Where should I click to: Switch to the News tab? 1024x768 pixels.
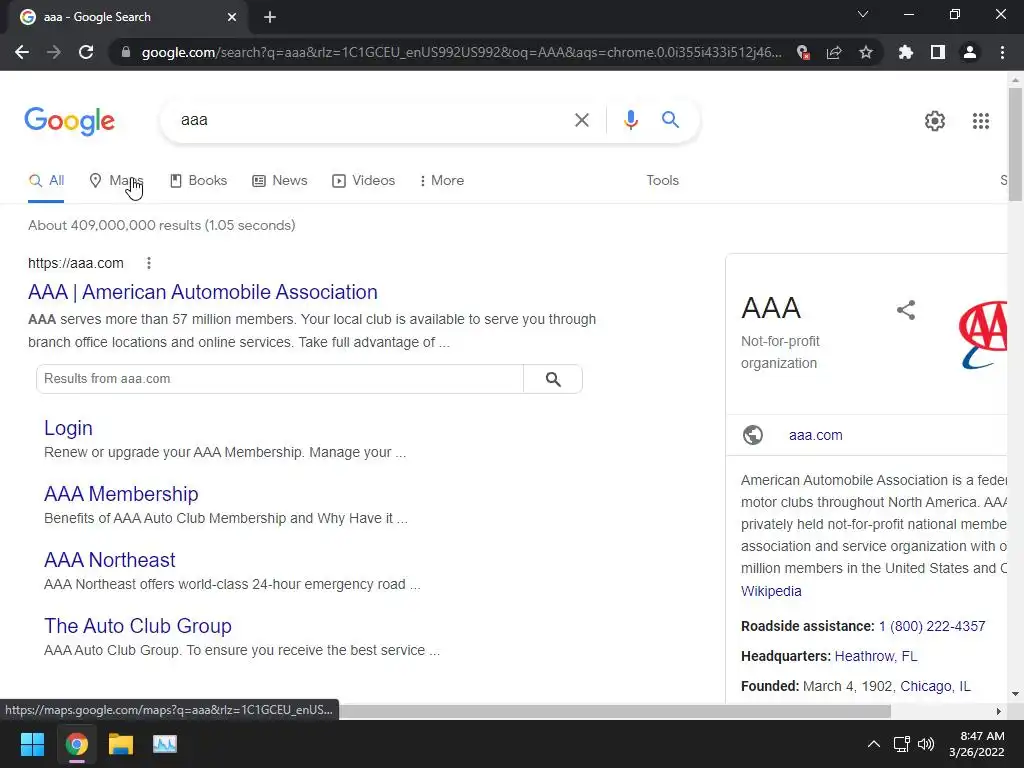[280, 181]
